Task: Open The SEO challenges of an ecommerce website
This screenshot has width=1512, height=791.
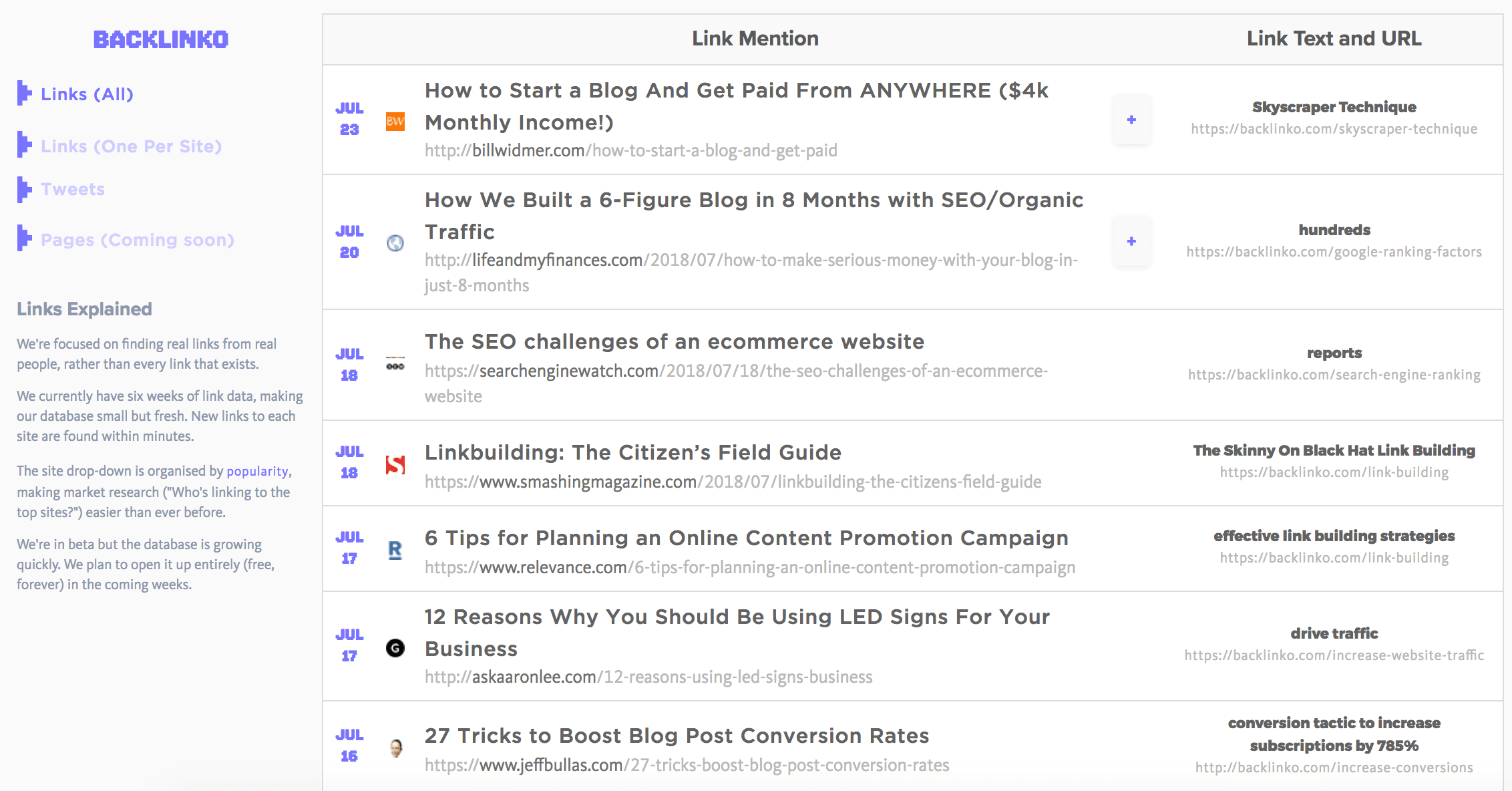Action: [675, 341]
